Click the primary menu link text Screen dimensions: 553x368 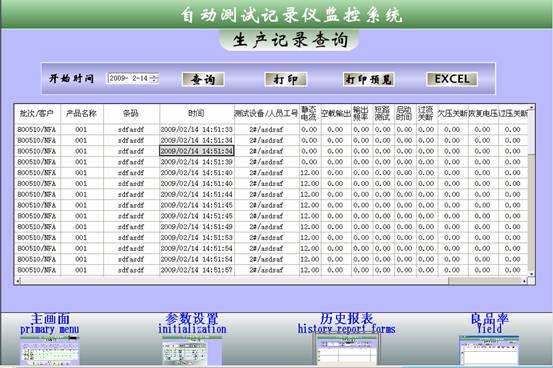coord(49,330)
